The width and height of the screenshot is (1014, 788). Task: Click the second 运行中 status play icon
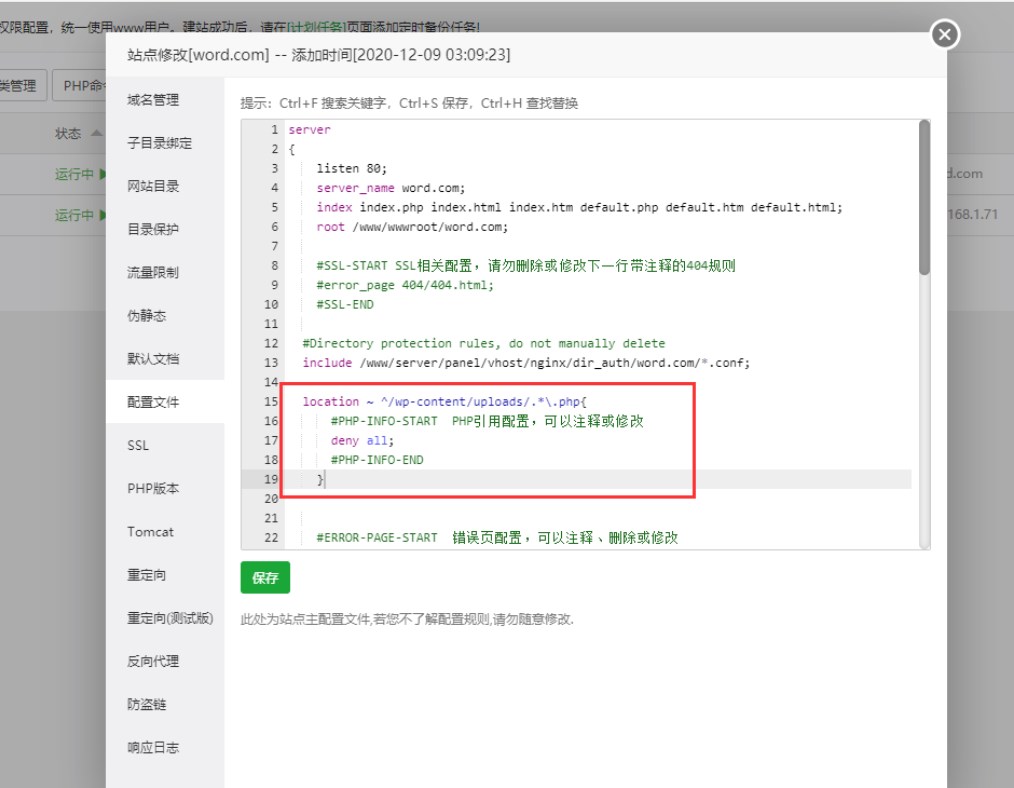pyautogui.click(x=102, y=215)
